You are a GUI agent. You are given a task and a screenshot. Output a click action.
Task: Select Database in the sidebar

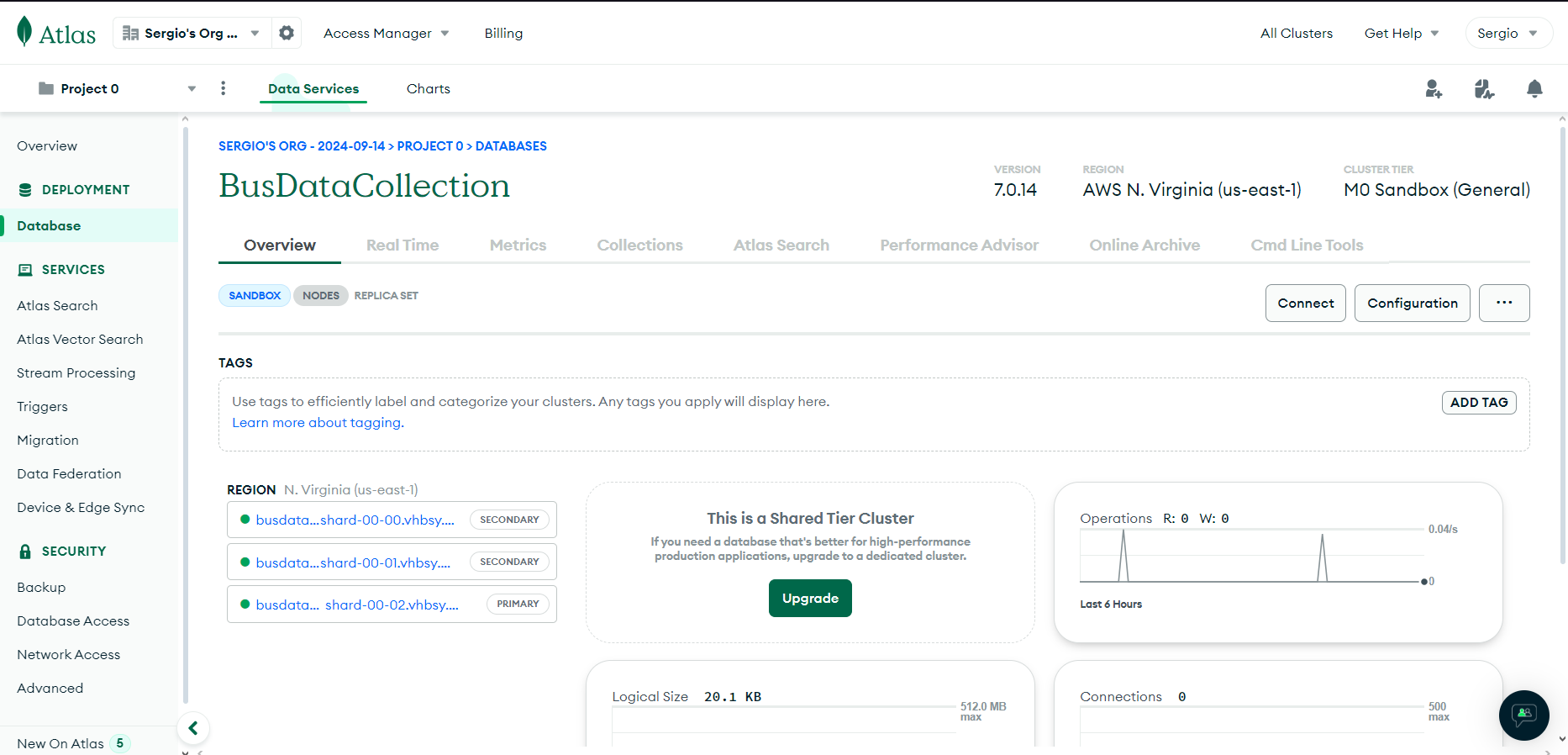[89, 225]
